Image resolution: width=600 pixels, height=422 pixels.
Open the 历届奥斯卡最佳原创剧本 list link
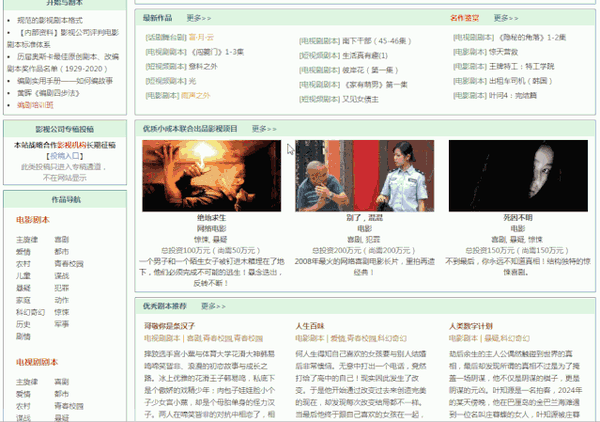coord(63,63)
